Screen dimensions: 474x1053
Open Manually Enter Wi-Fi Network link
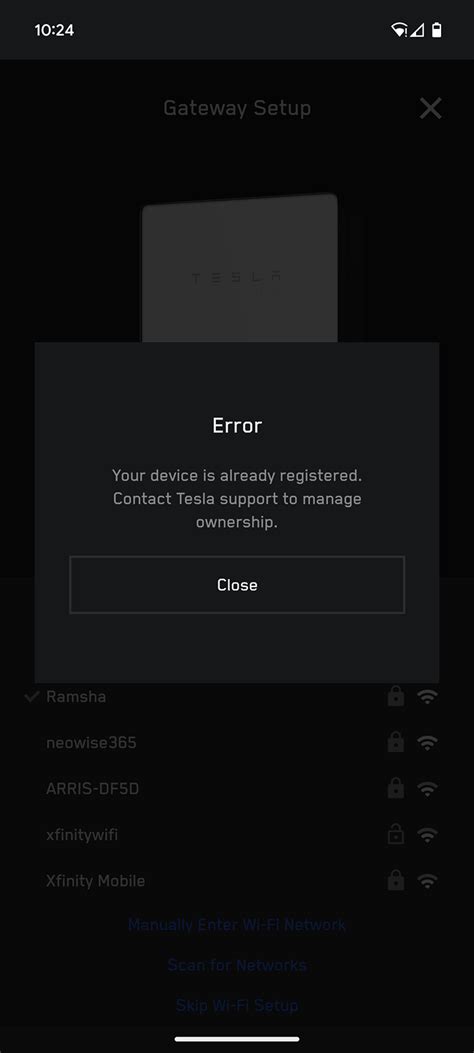237,925
